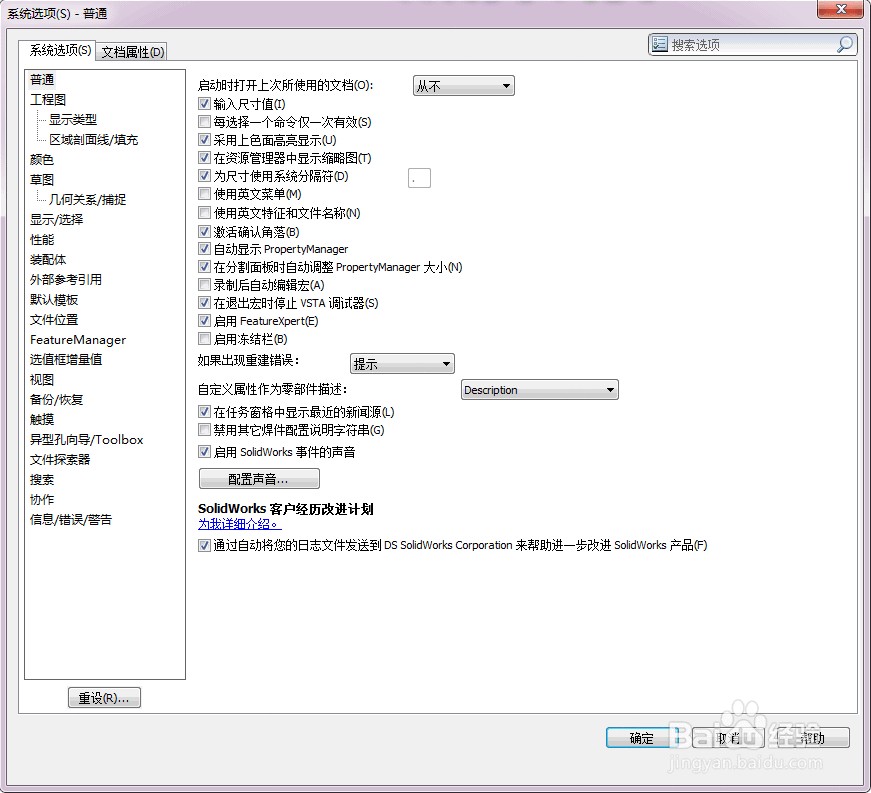Select FeatureManager in the options list
Viewport: 871px width, 793px height.
78,340
